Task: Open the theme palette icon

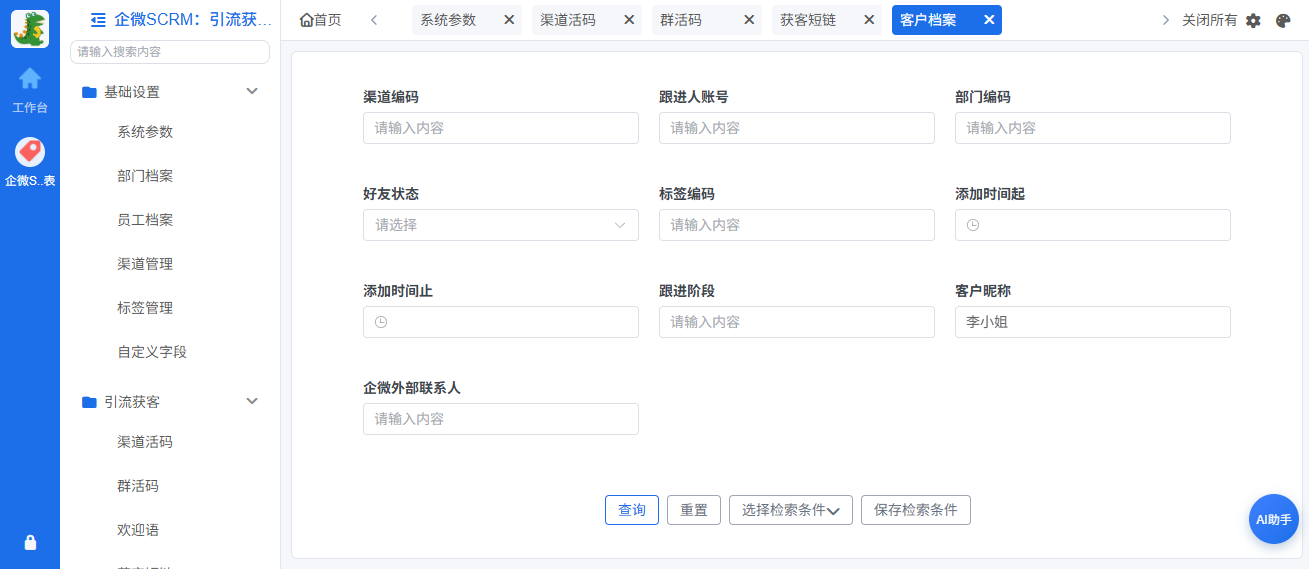Action: 1283,20
